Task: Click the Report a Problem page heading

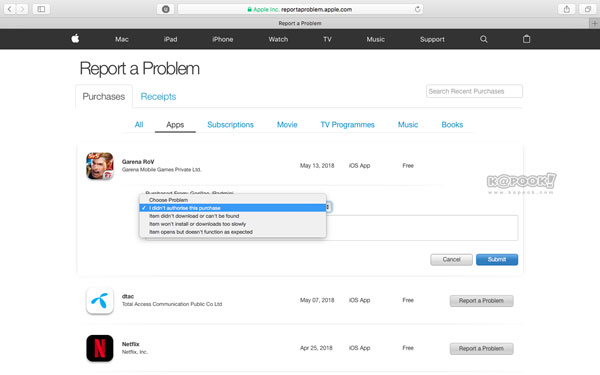Action: coord(140,69)
